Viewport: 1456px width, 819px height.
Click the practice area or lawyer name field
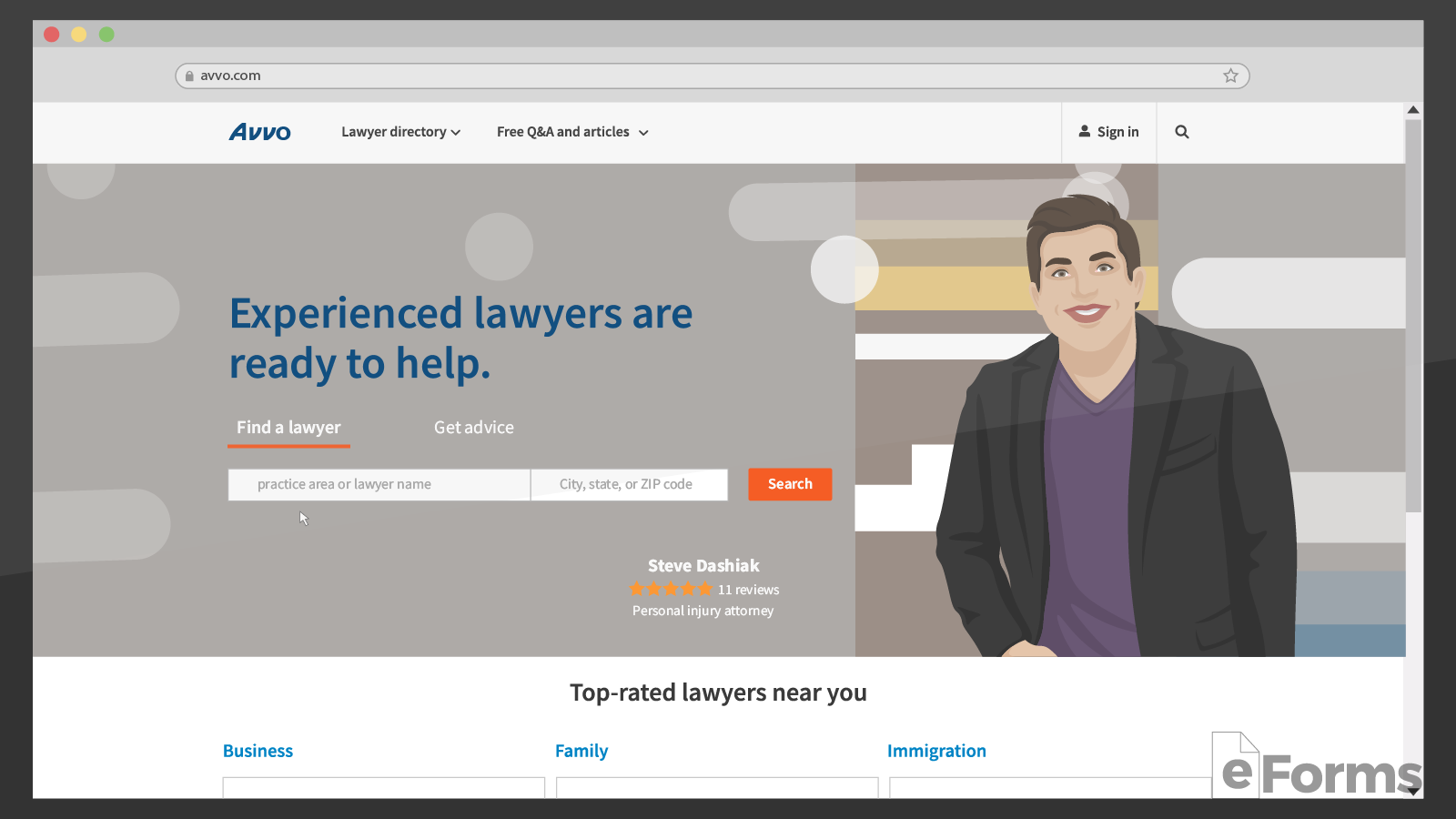(379, 484)
